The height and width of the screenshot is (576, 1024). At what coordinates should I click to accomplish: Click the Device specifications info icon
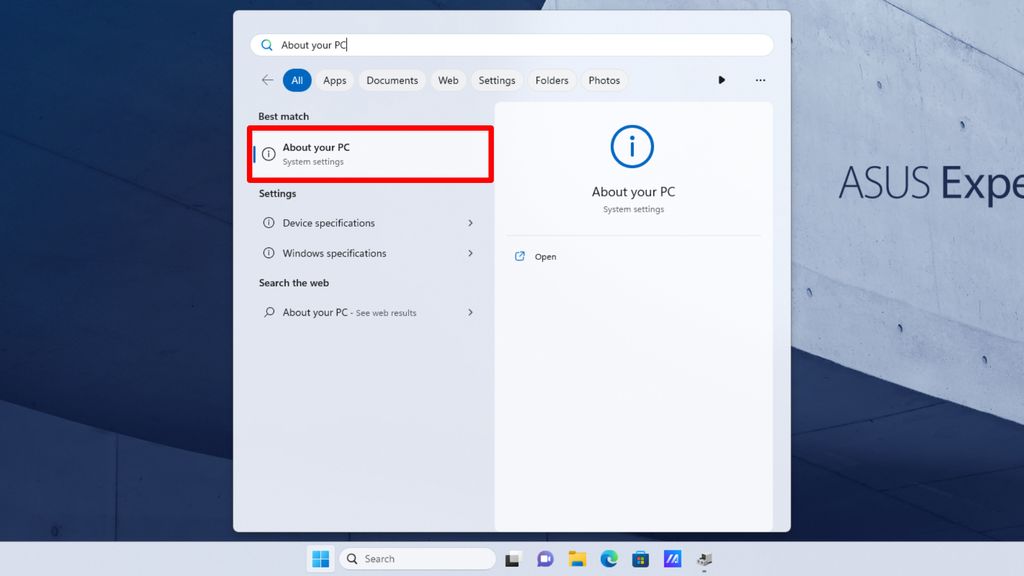click(266, 223)
